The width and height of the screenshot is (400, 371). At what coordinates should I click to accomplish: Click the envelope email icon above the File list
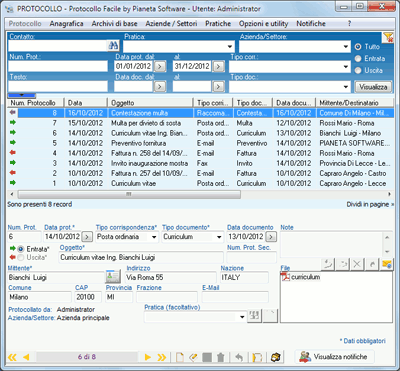point(386,264)
